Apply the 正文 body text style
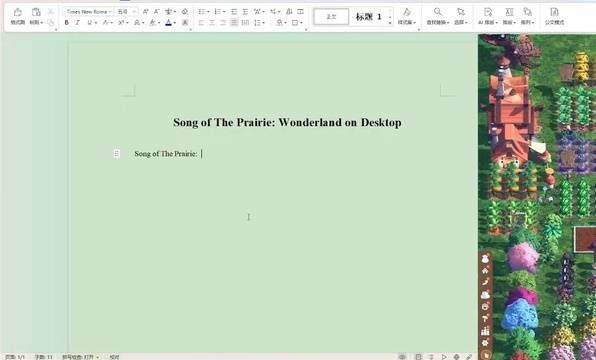The height and width of the screenshot is (360, 596). point(331,17)
